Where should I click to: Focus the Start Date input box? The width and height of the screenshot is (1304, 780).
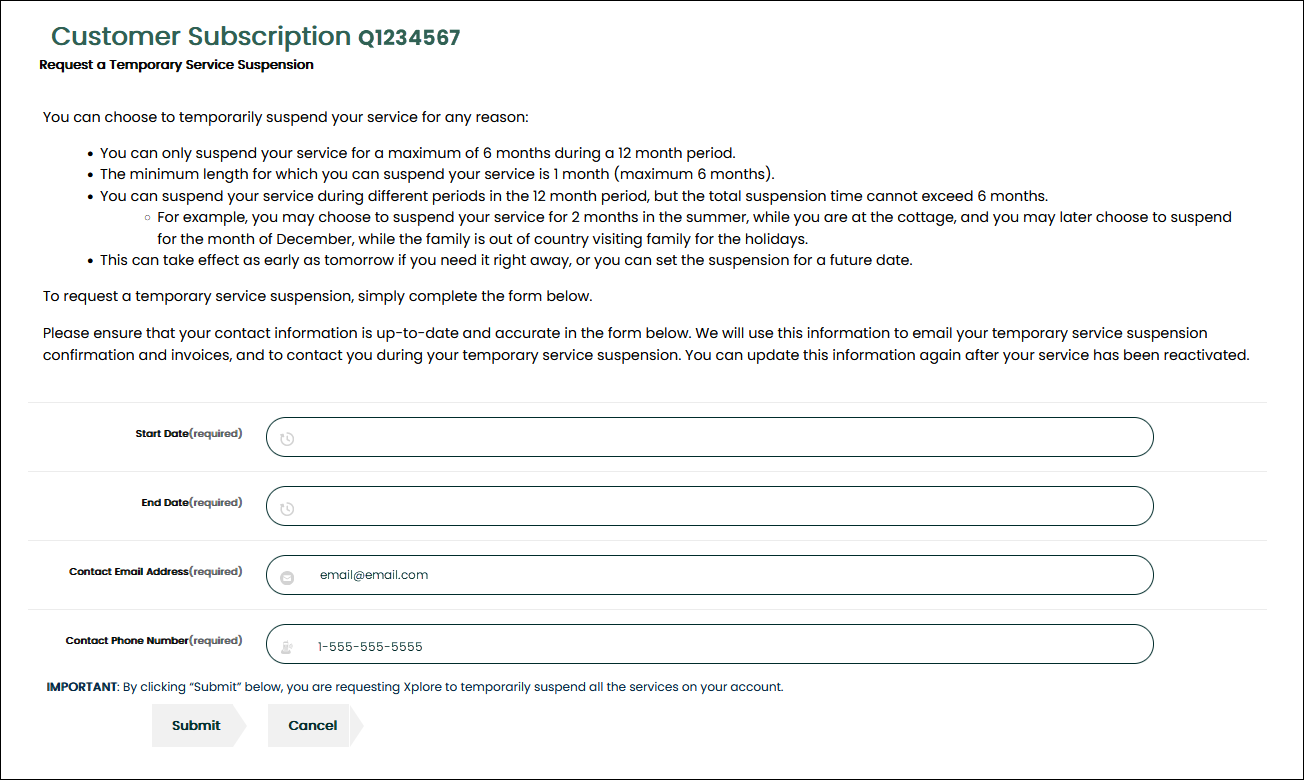pyautogui.click(x=710, y=437)
